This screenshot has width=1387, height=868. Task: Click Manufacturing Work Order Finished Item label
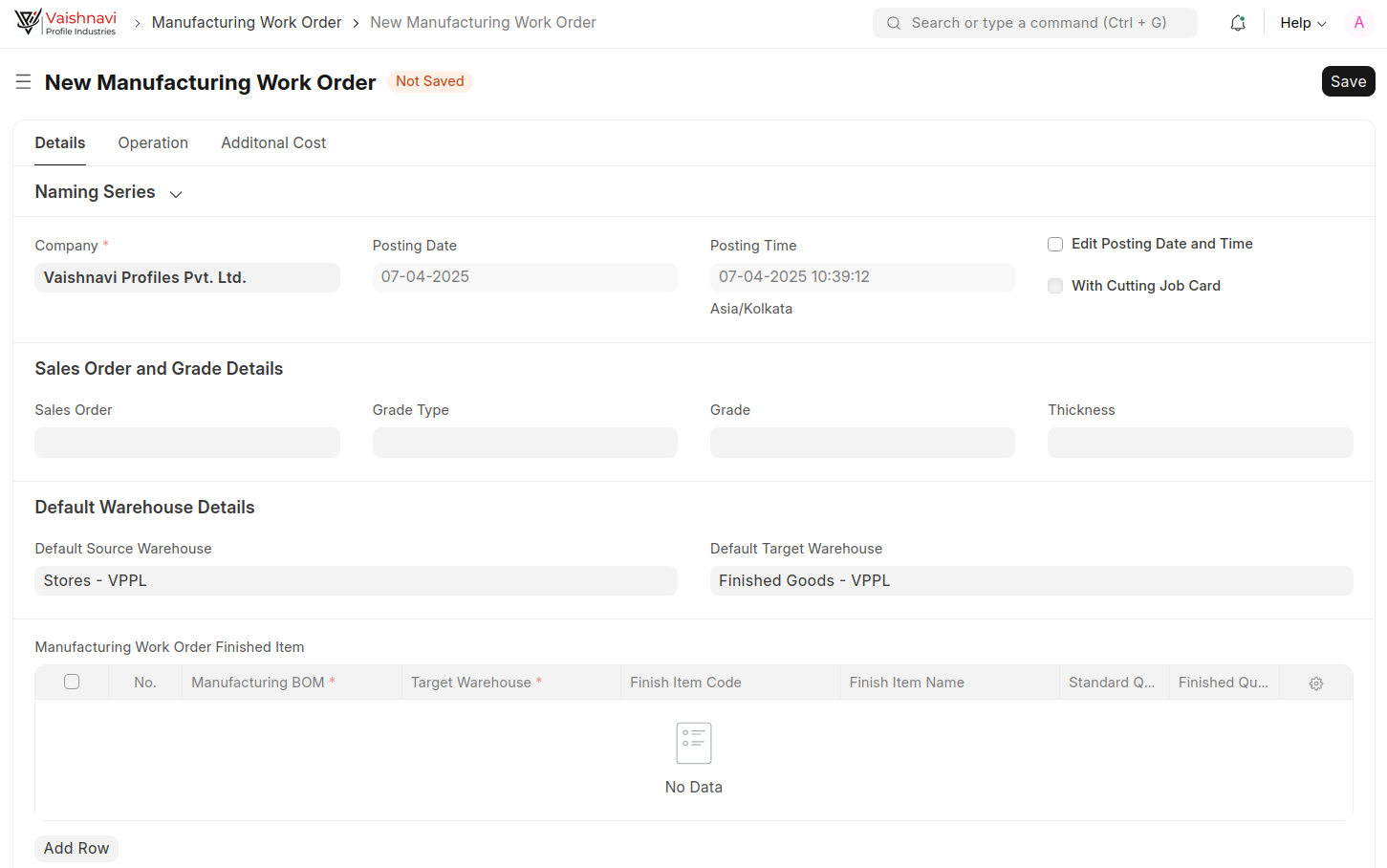(169, 647)
